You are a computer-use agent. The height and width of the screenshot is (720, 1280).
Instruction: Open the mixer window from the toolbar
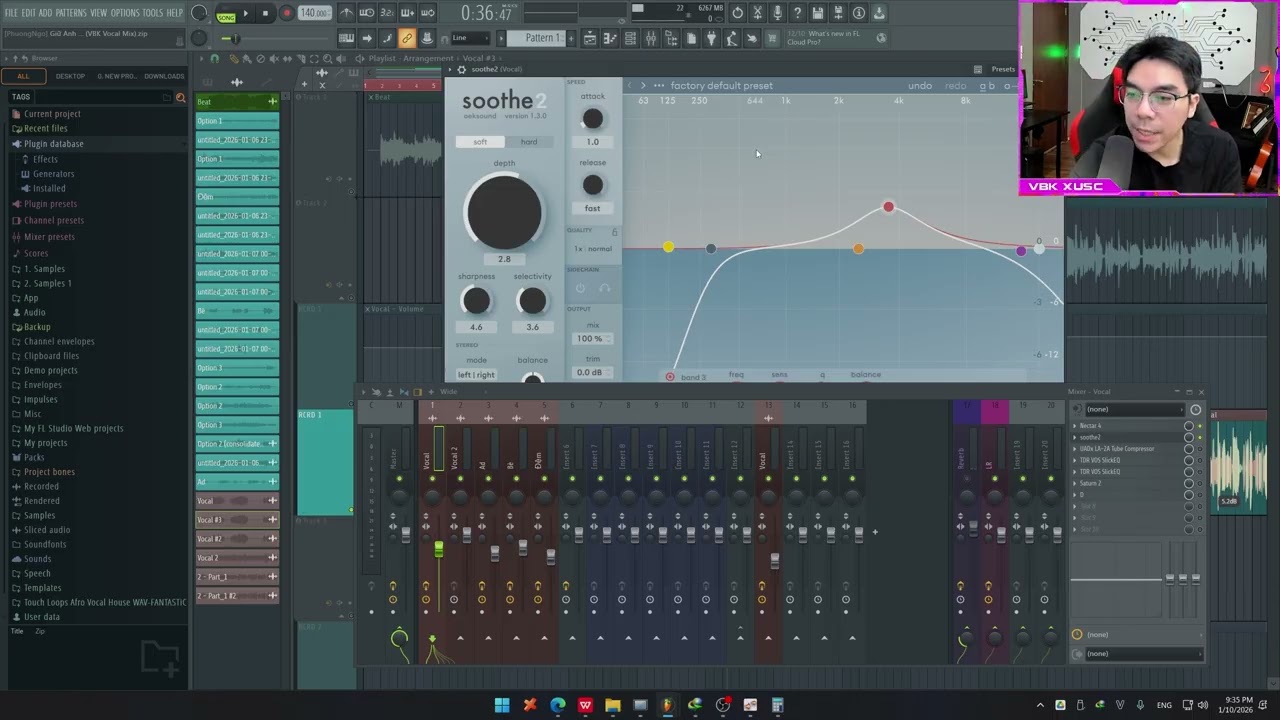tap(651, 38)
